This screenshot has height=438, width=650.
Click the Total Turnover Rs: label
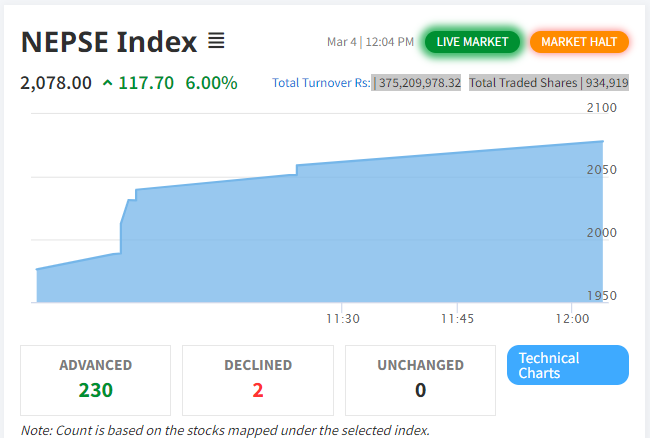pyautogui.click(x=321, y=83)
